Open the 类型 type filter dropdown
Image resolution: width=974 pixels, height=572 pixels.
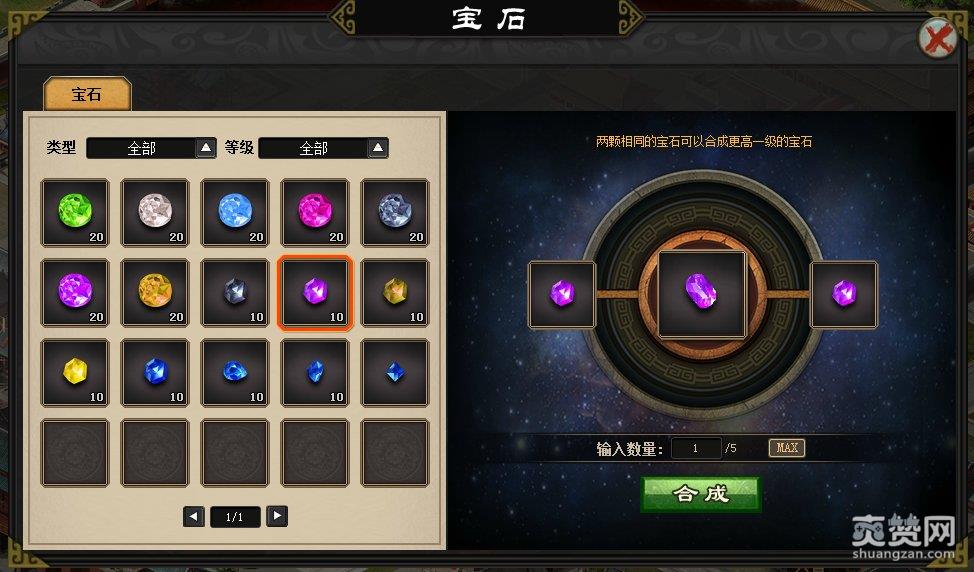(151, 148)
